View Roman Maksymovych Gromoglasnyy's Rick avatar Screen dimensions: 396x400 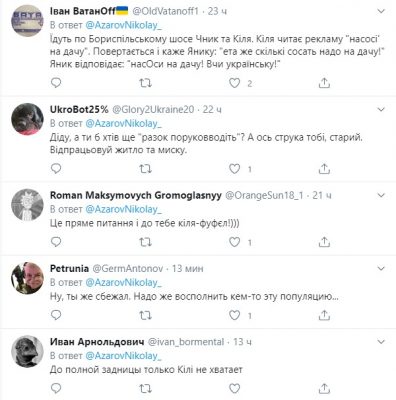click(27, 205)
